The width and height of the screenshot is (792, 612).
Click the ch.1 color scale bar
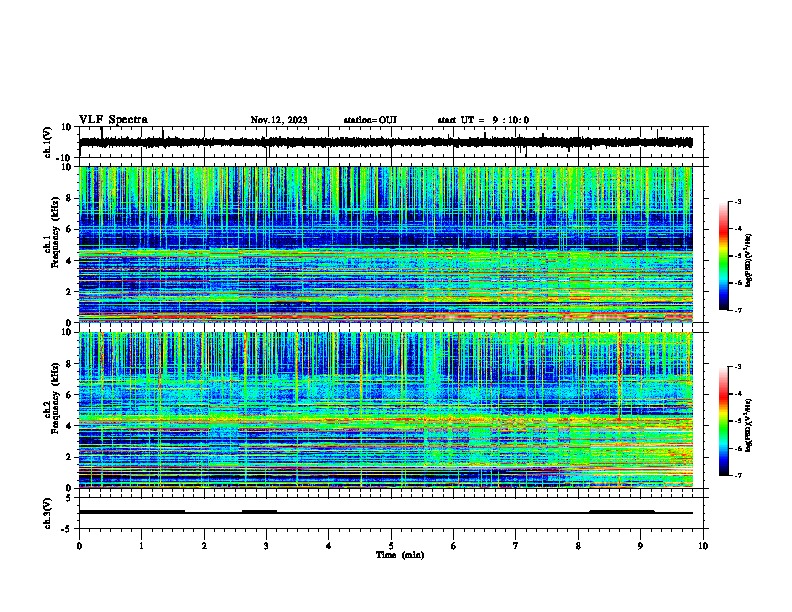(x=724, y=256)
